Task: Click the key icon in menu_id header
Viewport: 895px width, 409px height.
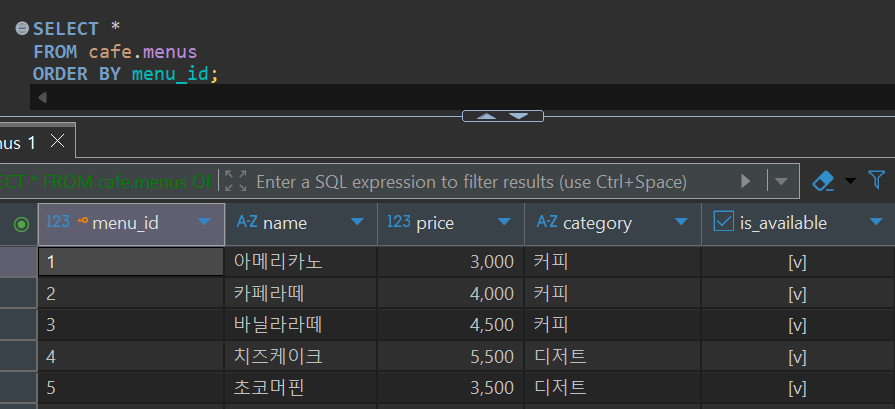Action: (x=82, y=221)
